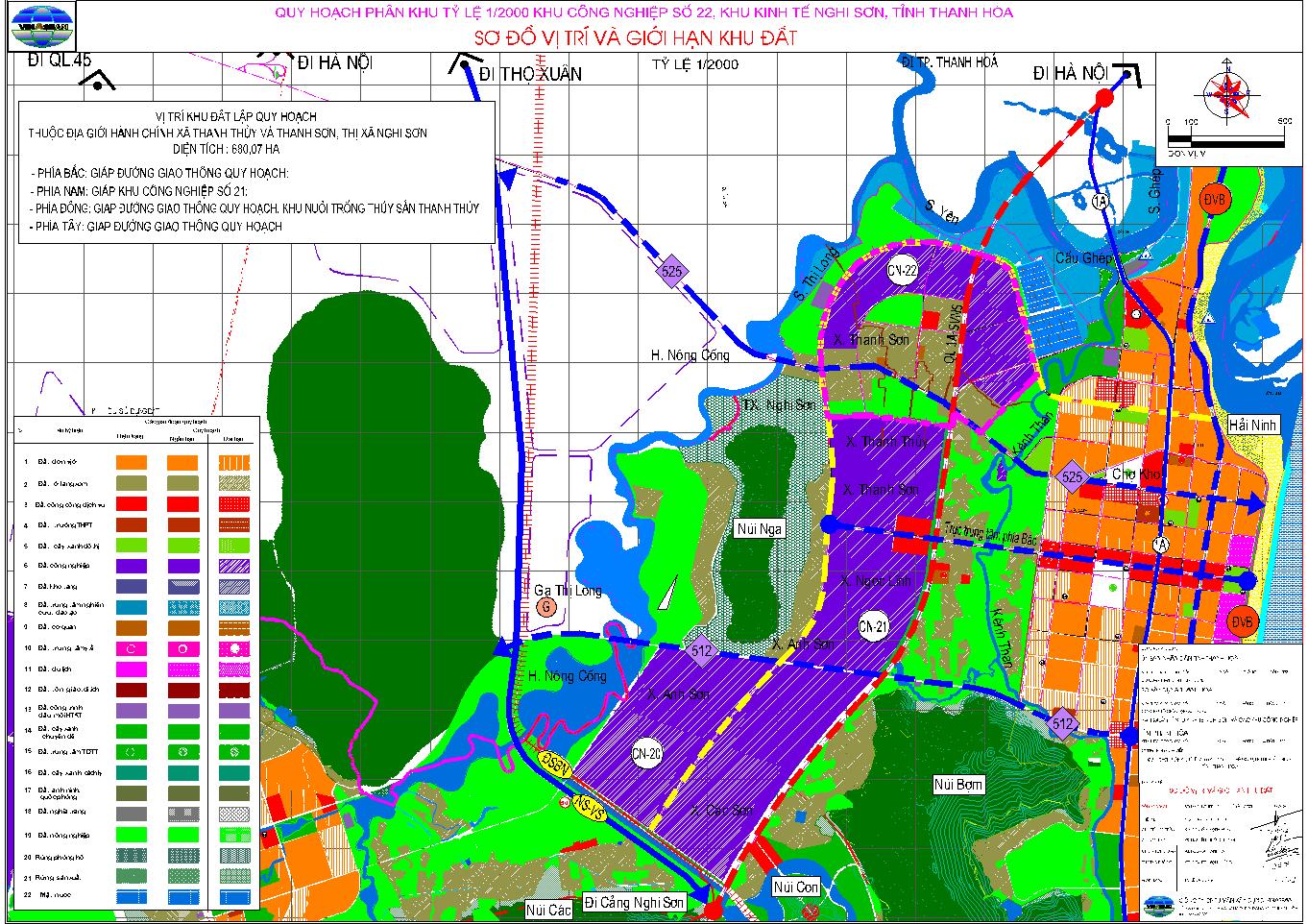Click the CN-20 zone circle marker
The image size is (1308, 924).
647,754
